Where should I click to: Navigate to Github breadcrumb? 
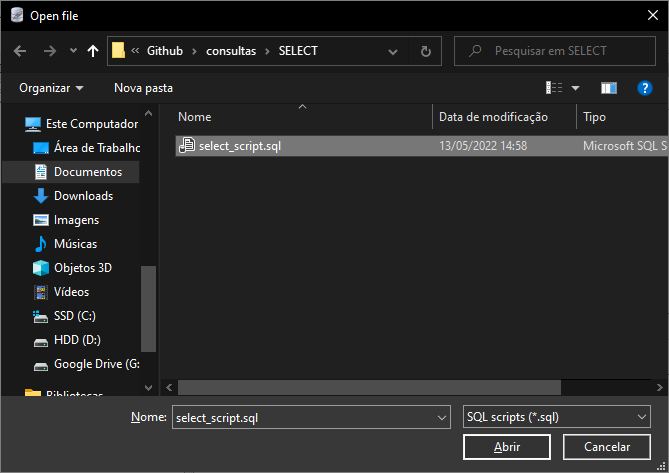165,51
